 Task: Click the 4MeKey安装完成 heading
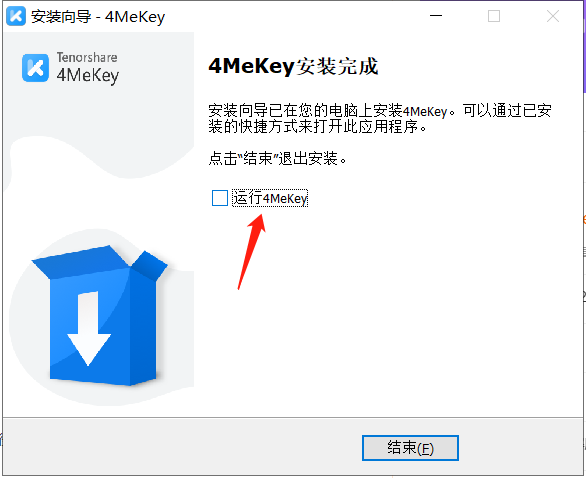click(293, 67)
